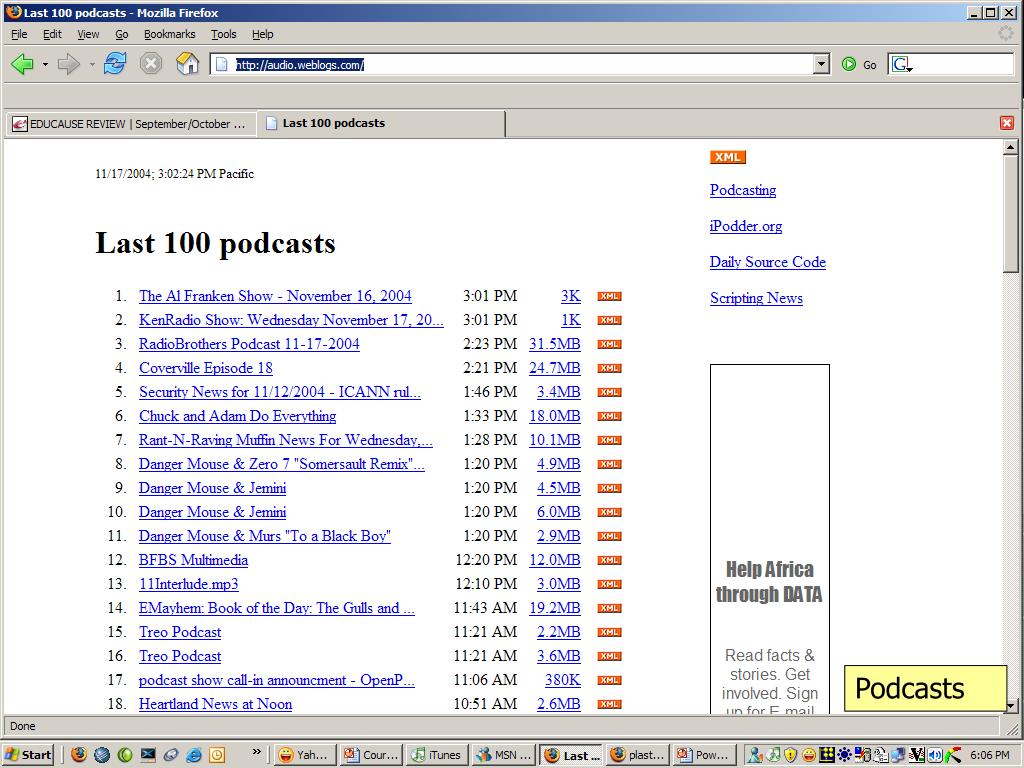Open RadioBrothers Podcast 11-17-2004 link
This screenshot has width=1024, height=768.
[249, 344]
